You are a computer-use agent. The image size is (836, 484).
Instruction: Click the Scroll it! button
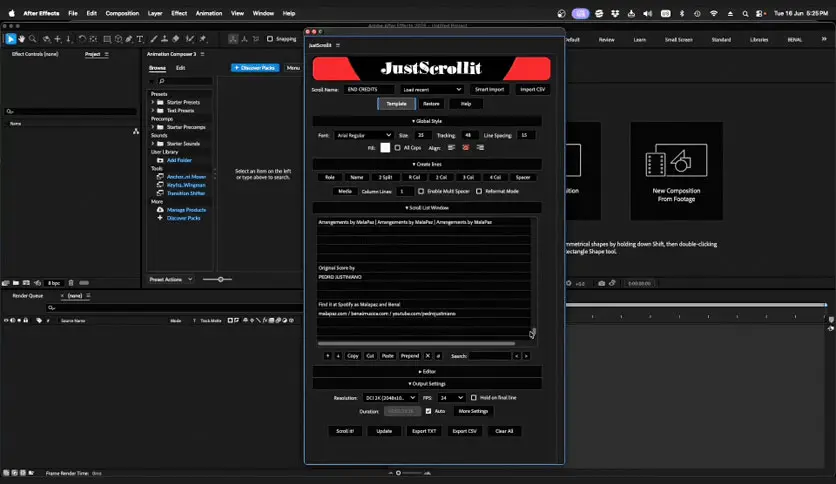(345, 431)
